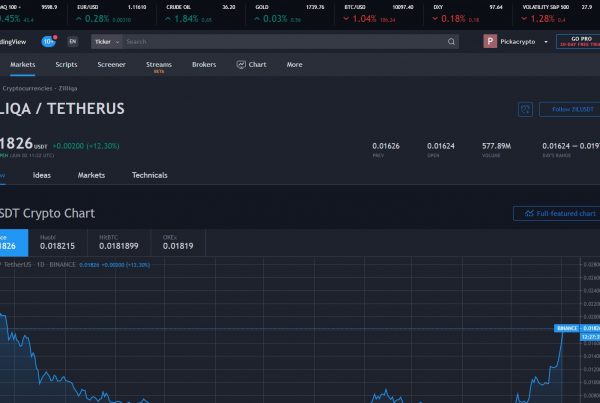Open the Scripts menu item
The width and height of the screenshot is (600, 403).
[66, 65]
